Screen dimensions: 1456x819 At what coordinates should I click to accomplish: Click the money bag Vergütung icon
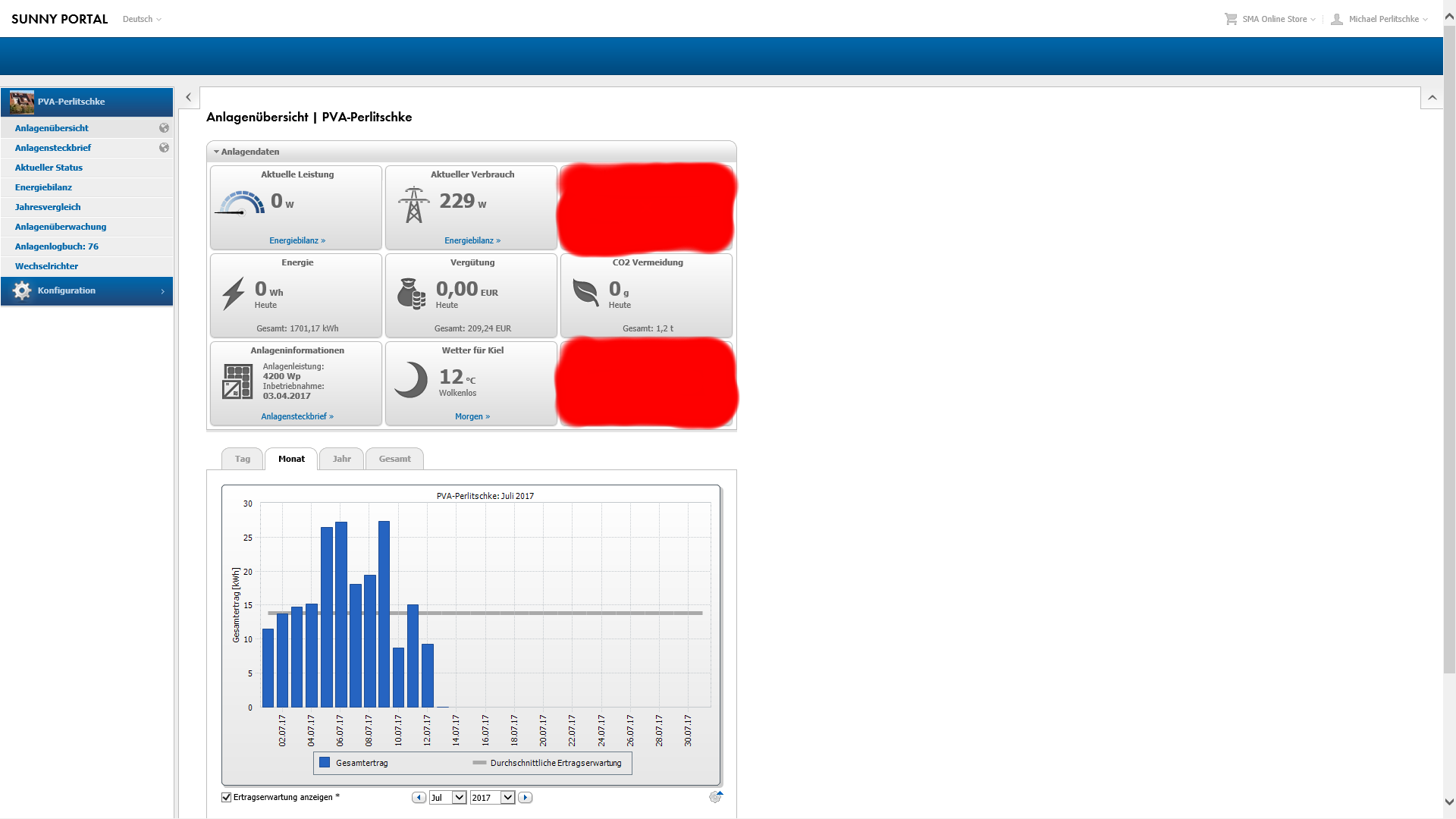coord(411,293)
